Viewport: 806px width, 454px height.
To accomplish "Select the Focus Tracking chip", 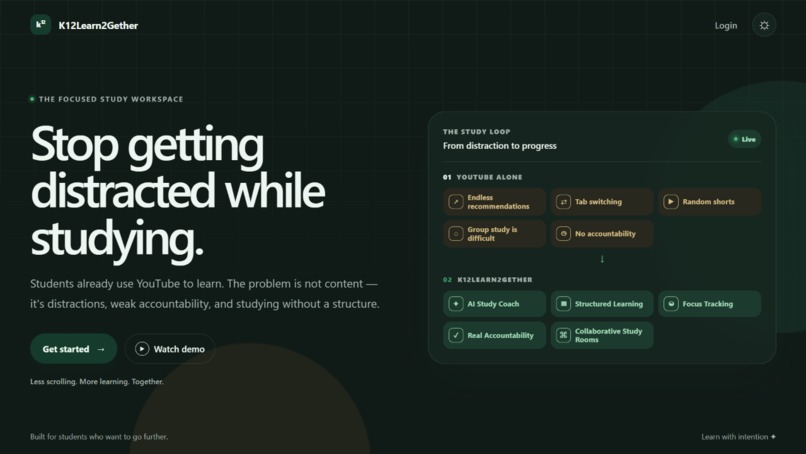I will (x=709, y=304).
